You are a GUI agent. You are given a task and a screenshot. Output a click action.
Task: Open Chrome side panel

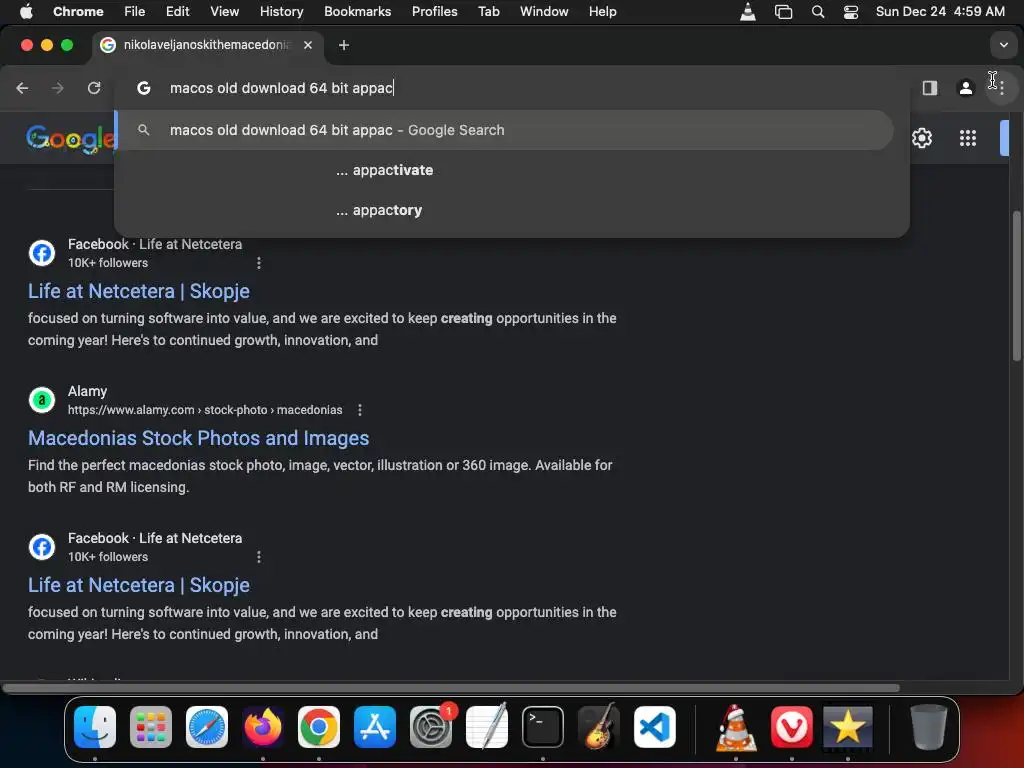929,88
